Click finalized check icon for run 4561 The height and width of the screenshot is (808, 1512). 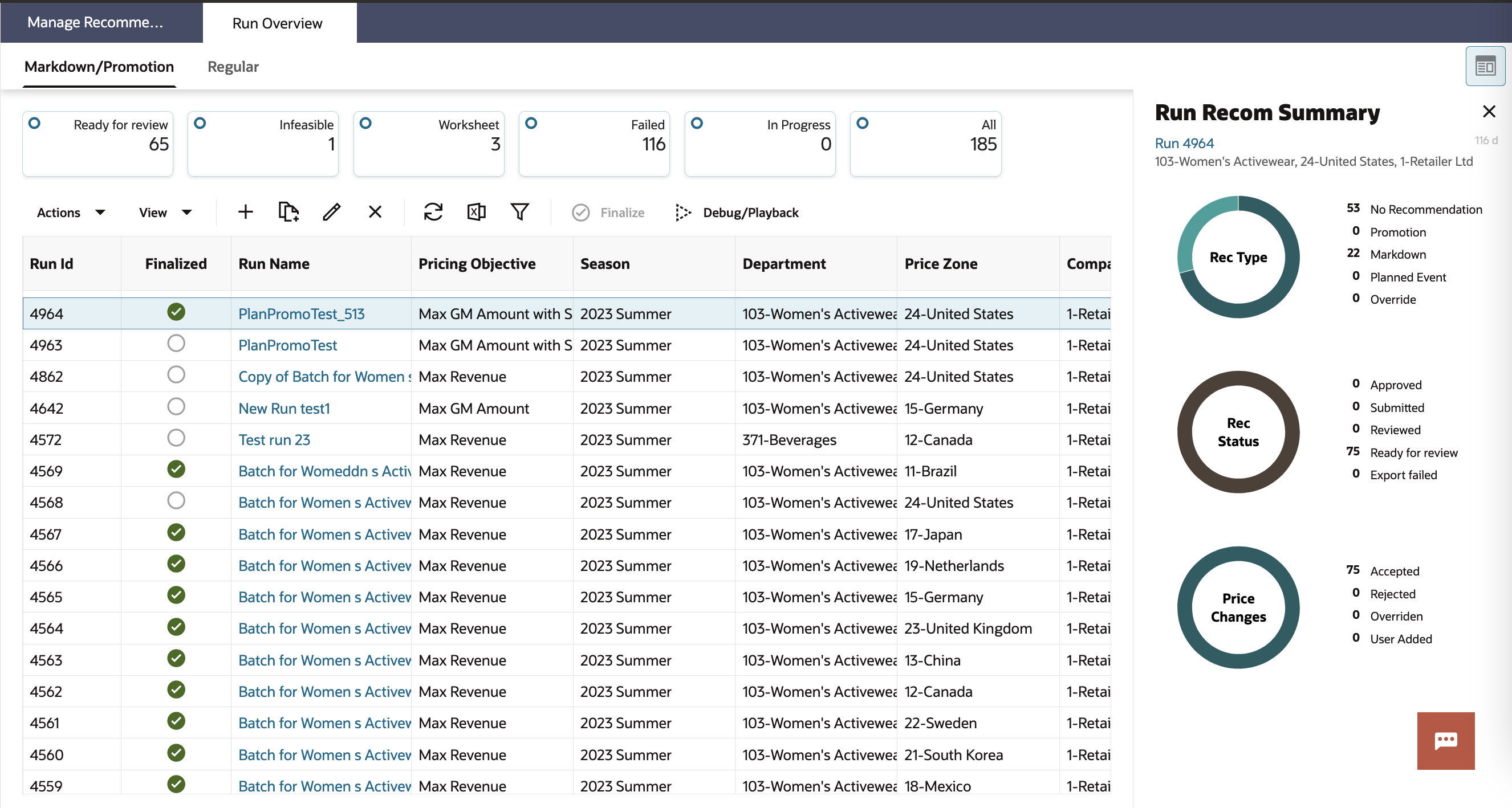pyautogui.click(x=176, y=721)
